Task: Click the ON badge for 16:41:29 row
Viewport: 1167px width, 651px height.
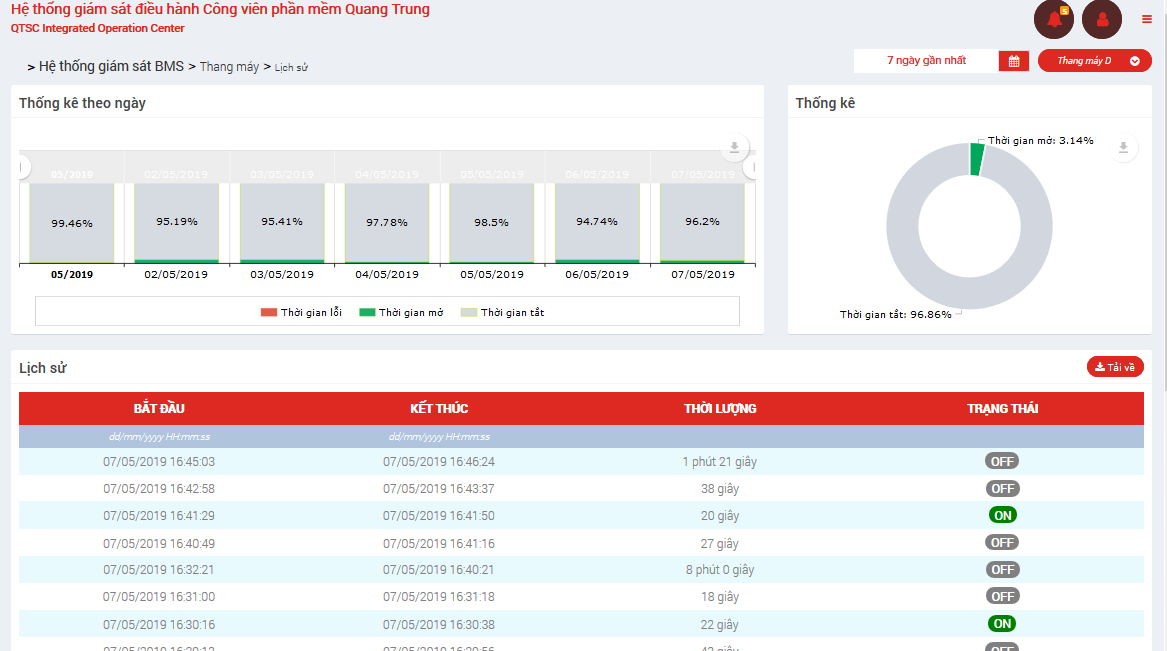Action: 1003,516
